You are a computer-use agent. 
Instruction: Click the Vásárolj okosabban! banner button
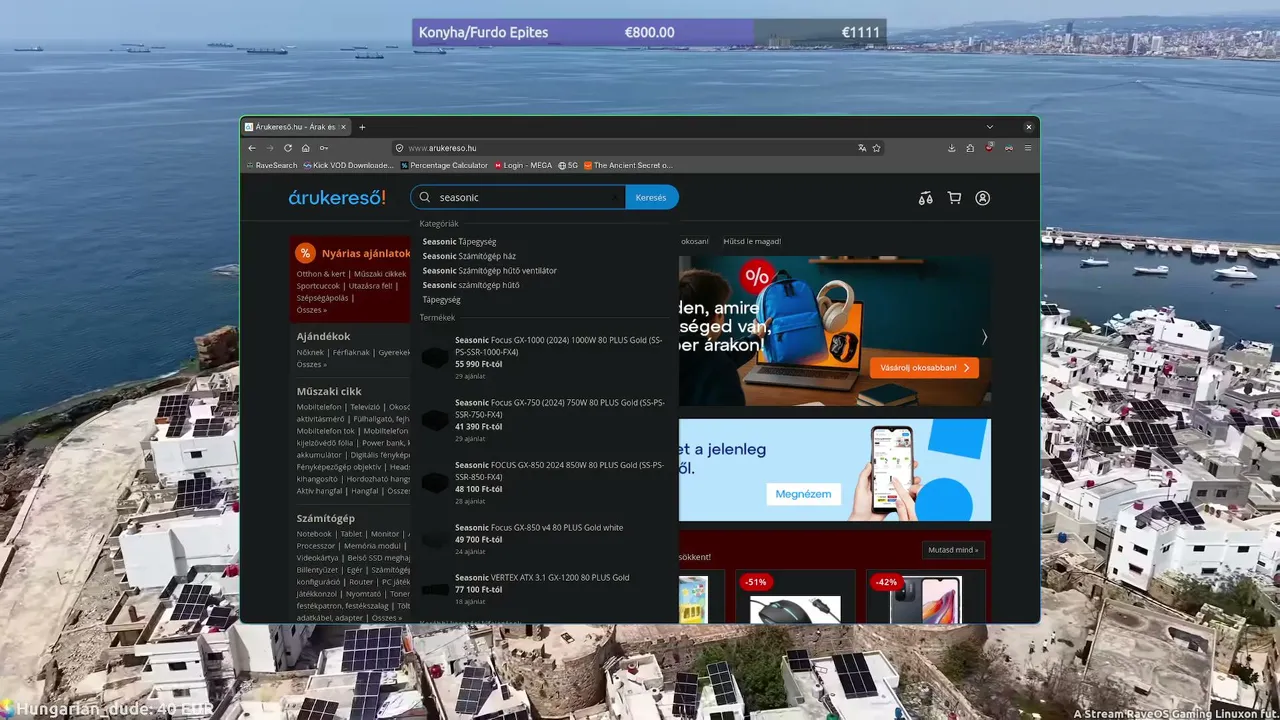click(924, 368)
